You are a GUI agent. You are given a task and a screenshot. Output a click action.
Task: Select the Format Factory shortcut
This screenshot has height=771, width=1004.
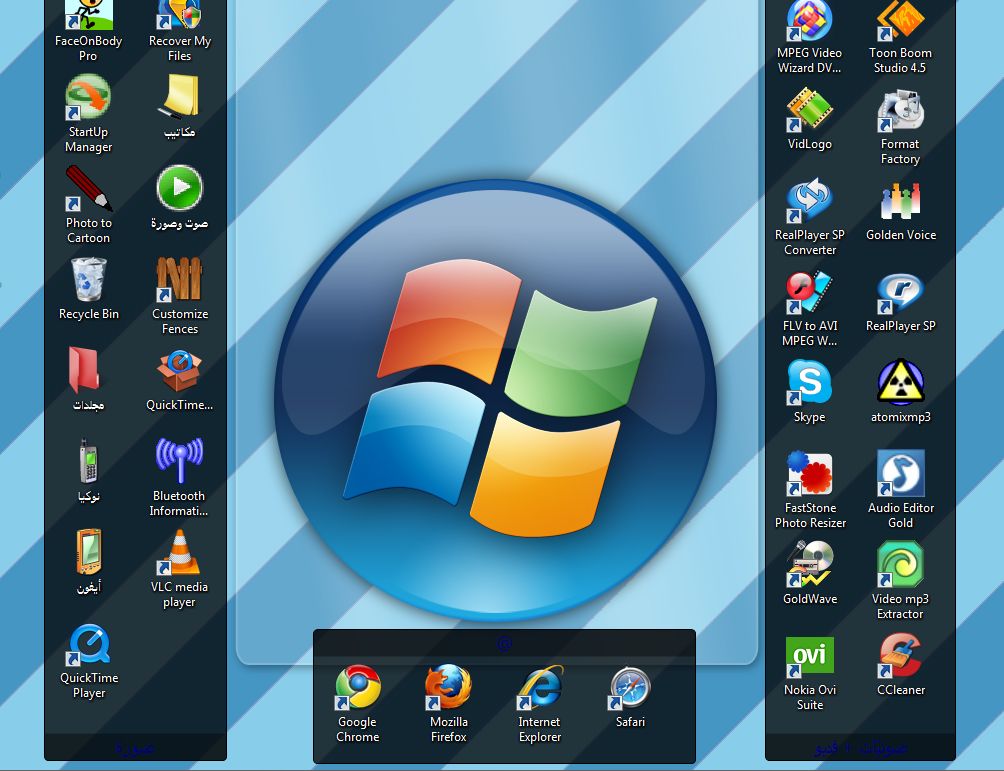click(x=900, y=110)
